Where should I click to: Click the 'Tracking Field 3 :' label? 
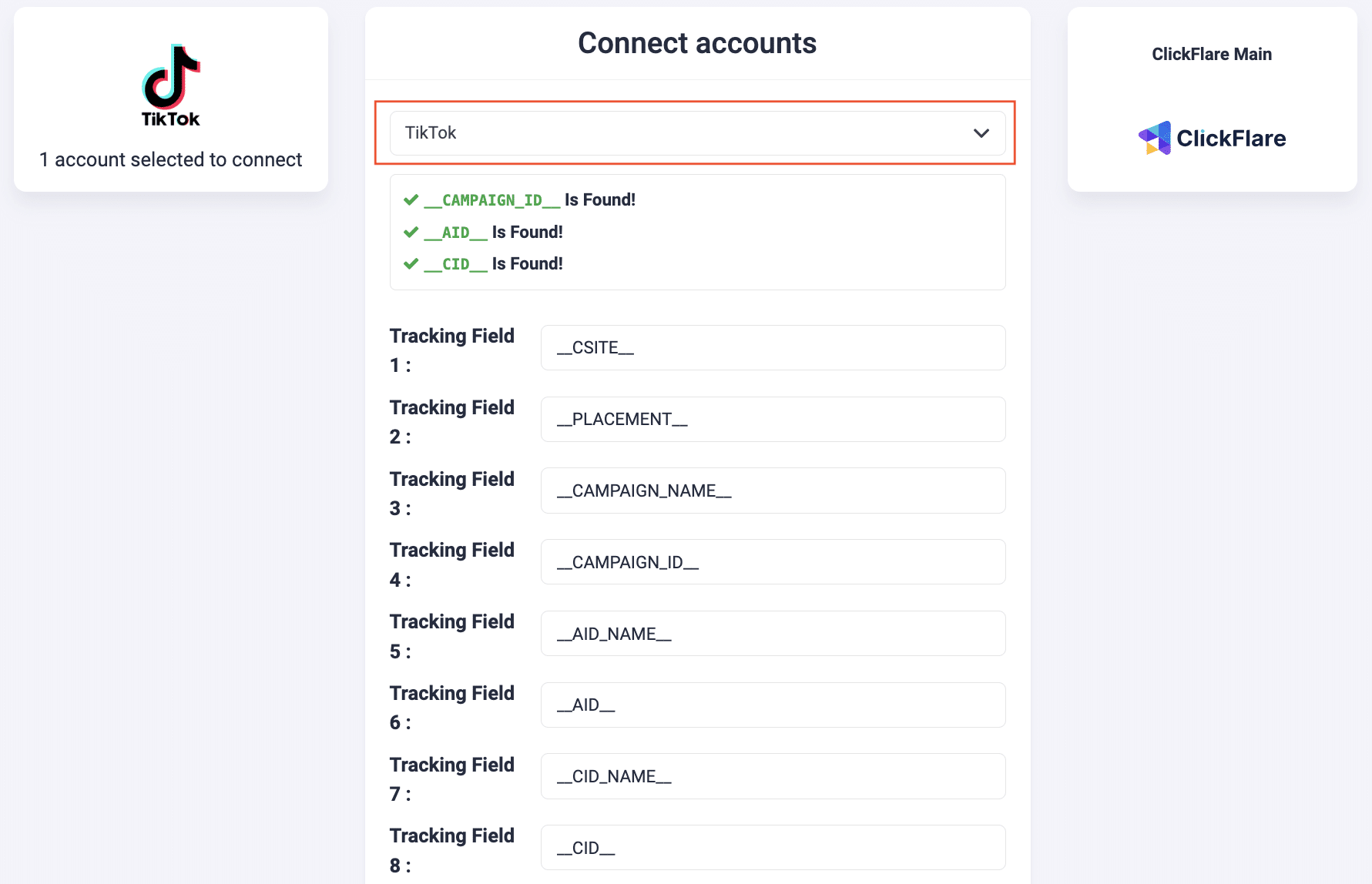pyautogui.click(x=452, y=494)
